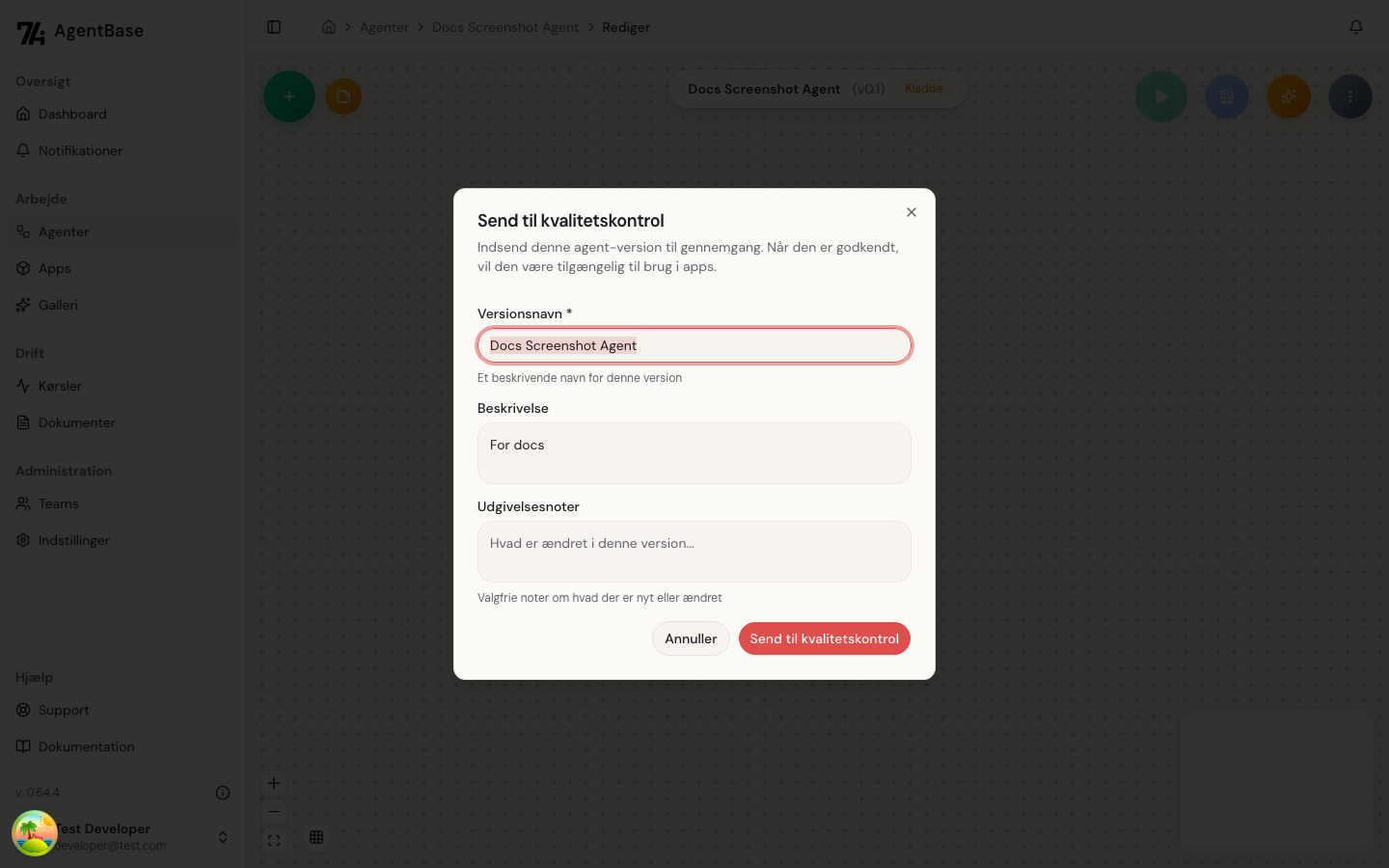The width and height of the screenshot is (1389, 868).
Task: Open the three-dot more options menu
Action: pyautogui.click(x=1350, y=96)
